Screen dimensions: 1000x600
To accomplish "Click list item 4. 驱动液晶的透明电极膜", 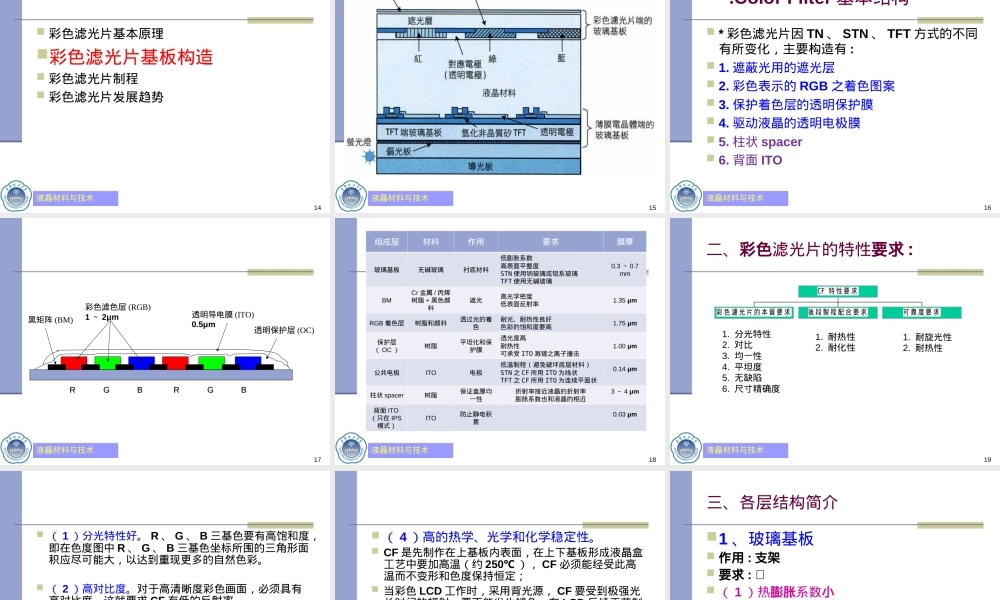I will click(x=789, y=123).
